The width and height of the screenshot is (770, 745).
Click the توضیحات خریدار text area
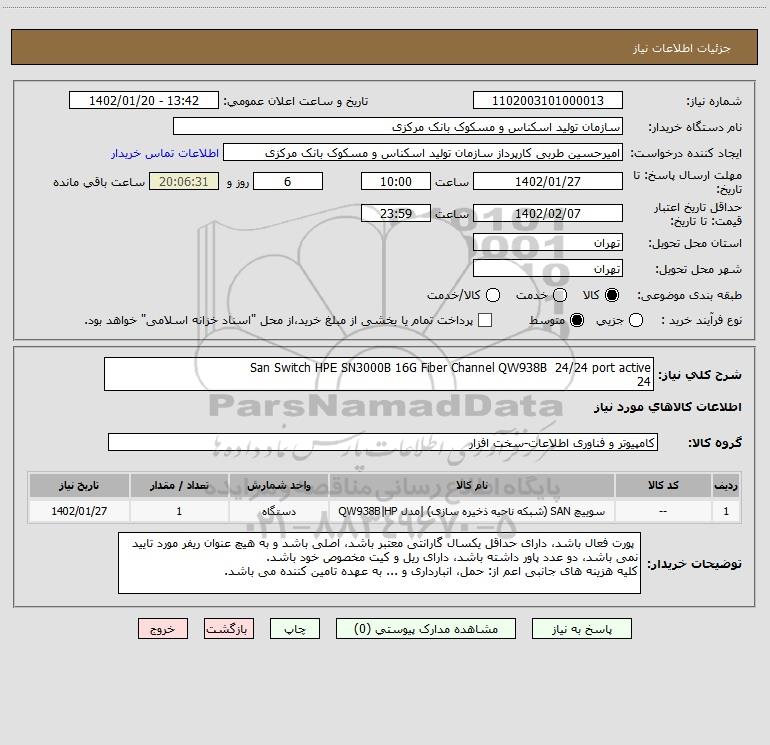pyautogui.click(x=379, y=563)
